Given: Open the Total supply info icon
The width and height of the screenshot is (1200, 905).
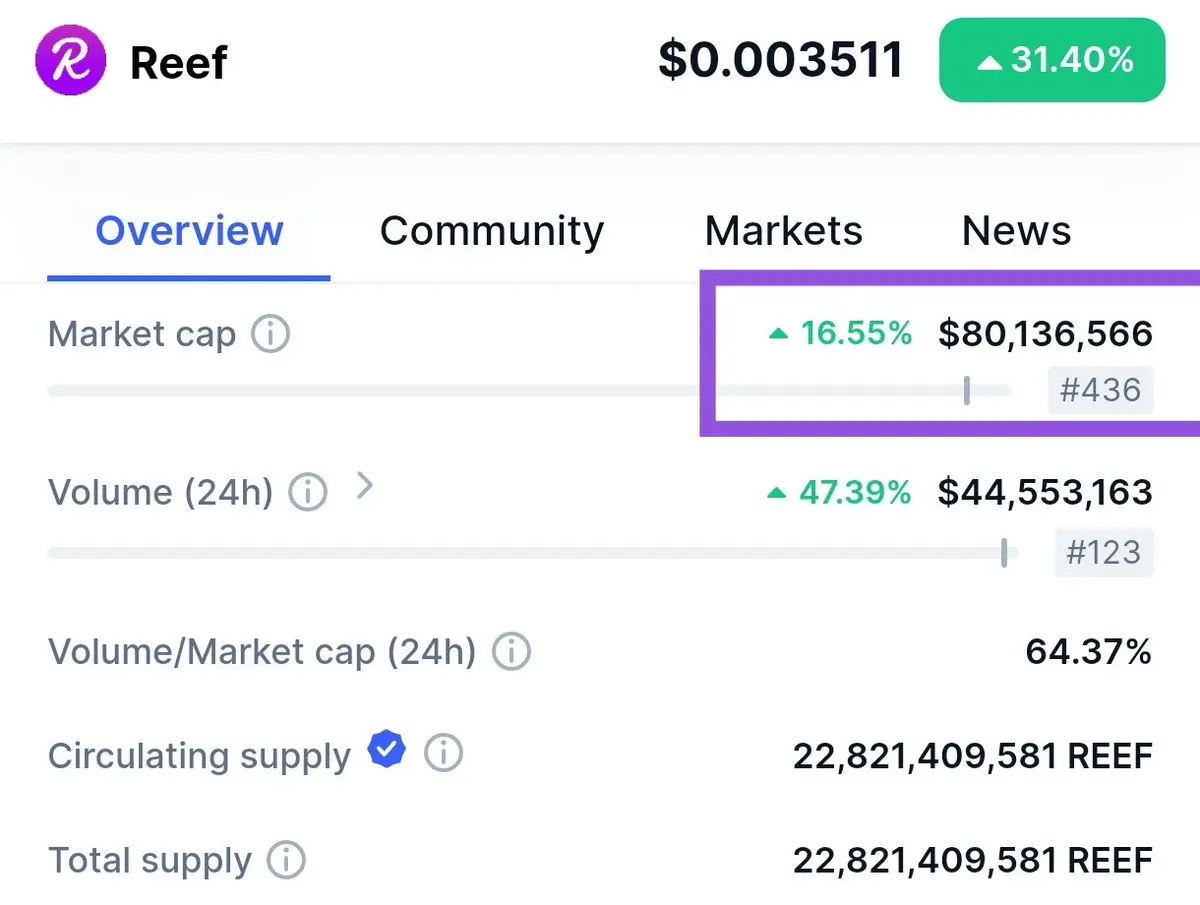Looking at the screenshot, I should pos(286,860).
